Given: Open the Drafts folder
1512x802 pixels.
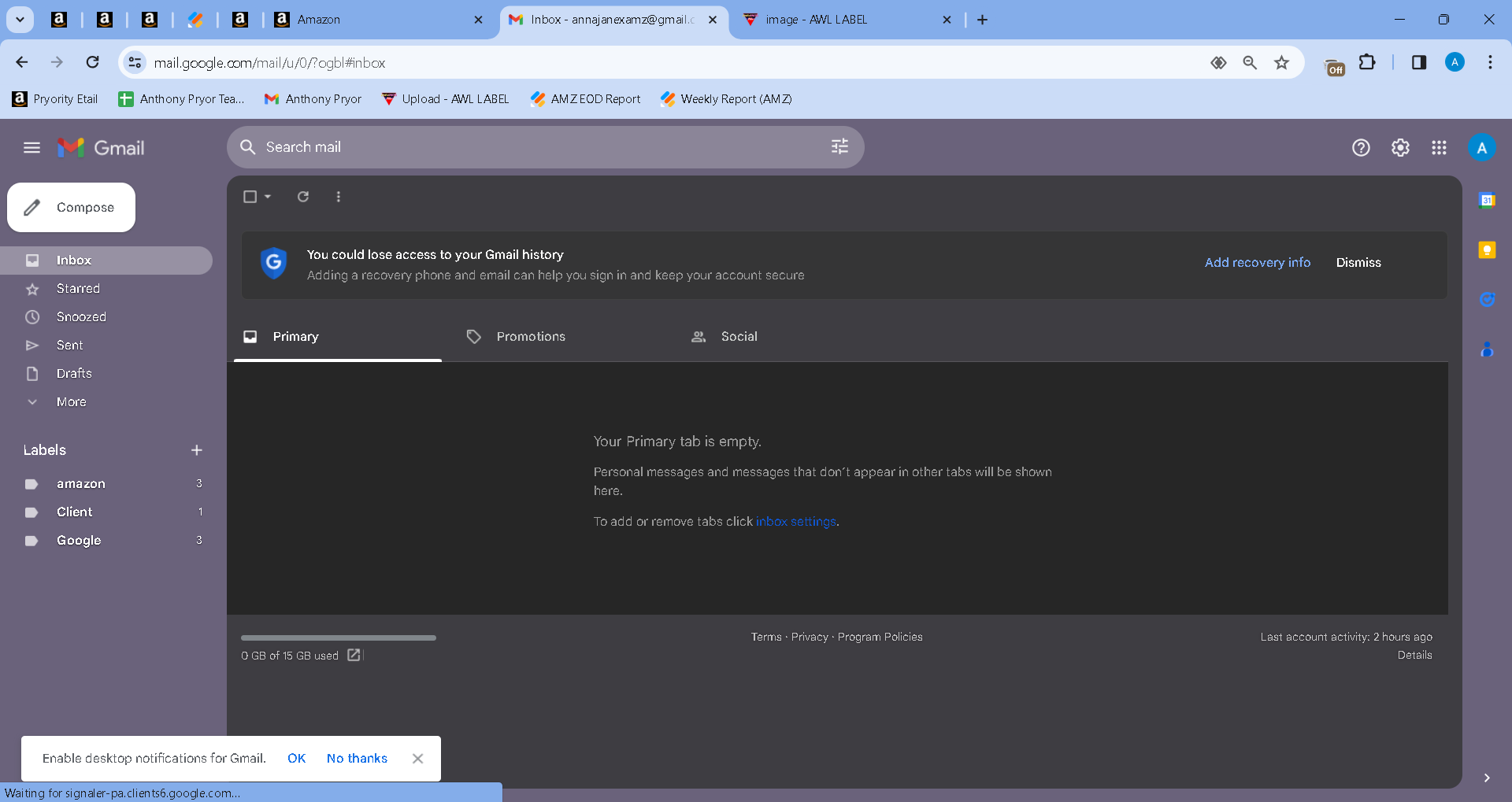Looking at the screenshot, I should pyautogui.click(x=106, y=374).
